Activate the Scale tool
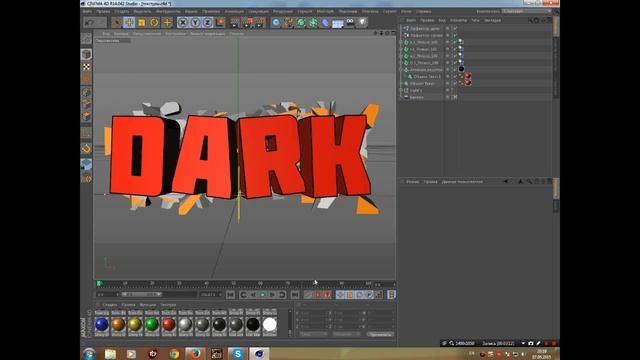 click(142, 22)
